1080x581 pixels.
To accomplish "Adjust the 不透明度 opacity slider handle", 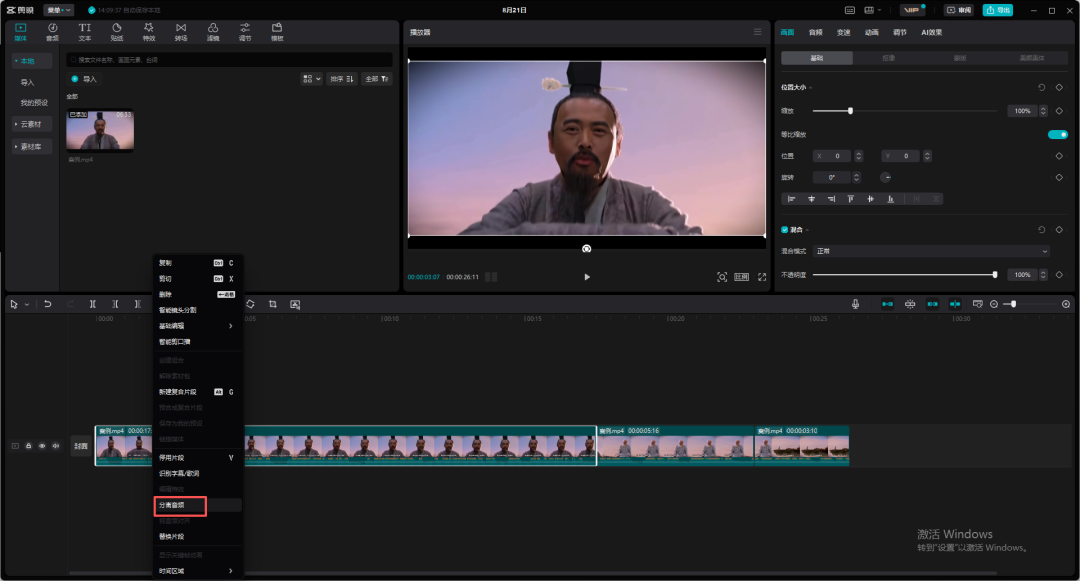I will [995, 275].
